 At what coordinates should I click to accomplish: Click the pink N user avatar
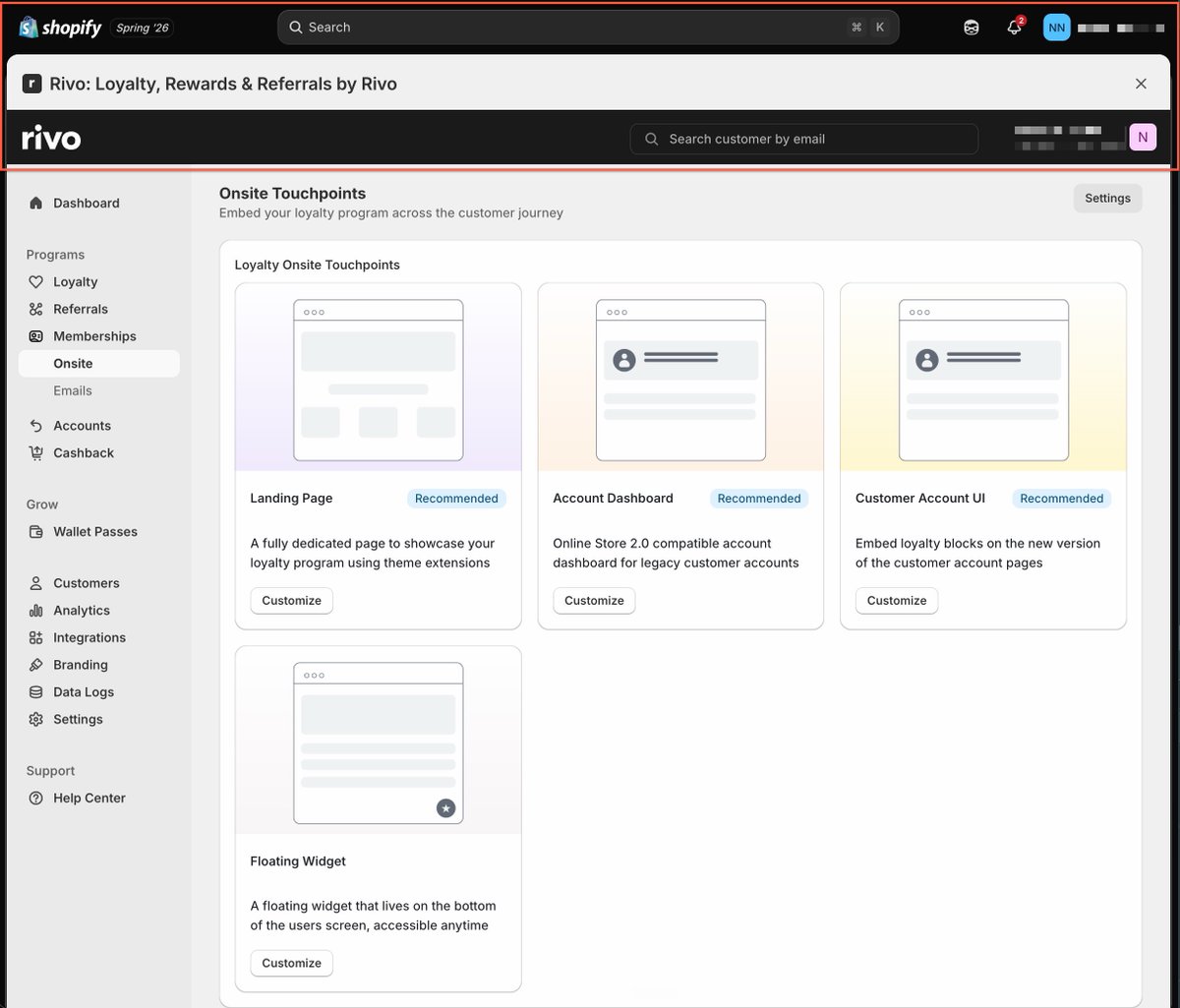click(1143, 138)
